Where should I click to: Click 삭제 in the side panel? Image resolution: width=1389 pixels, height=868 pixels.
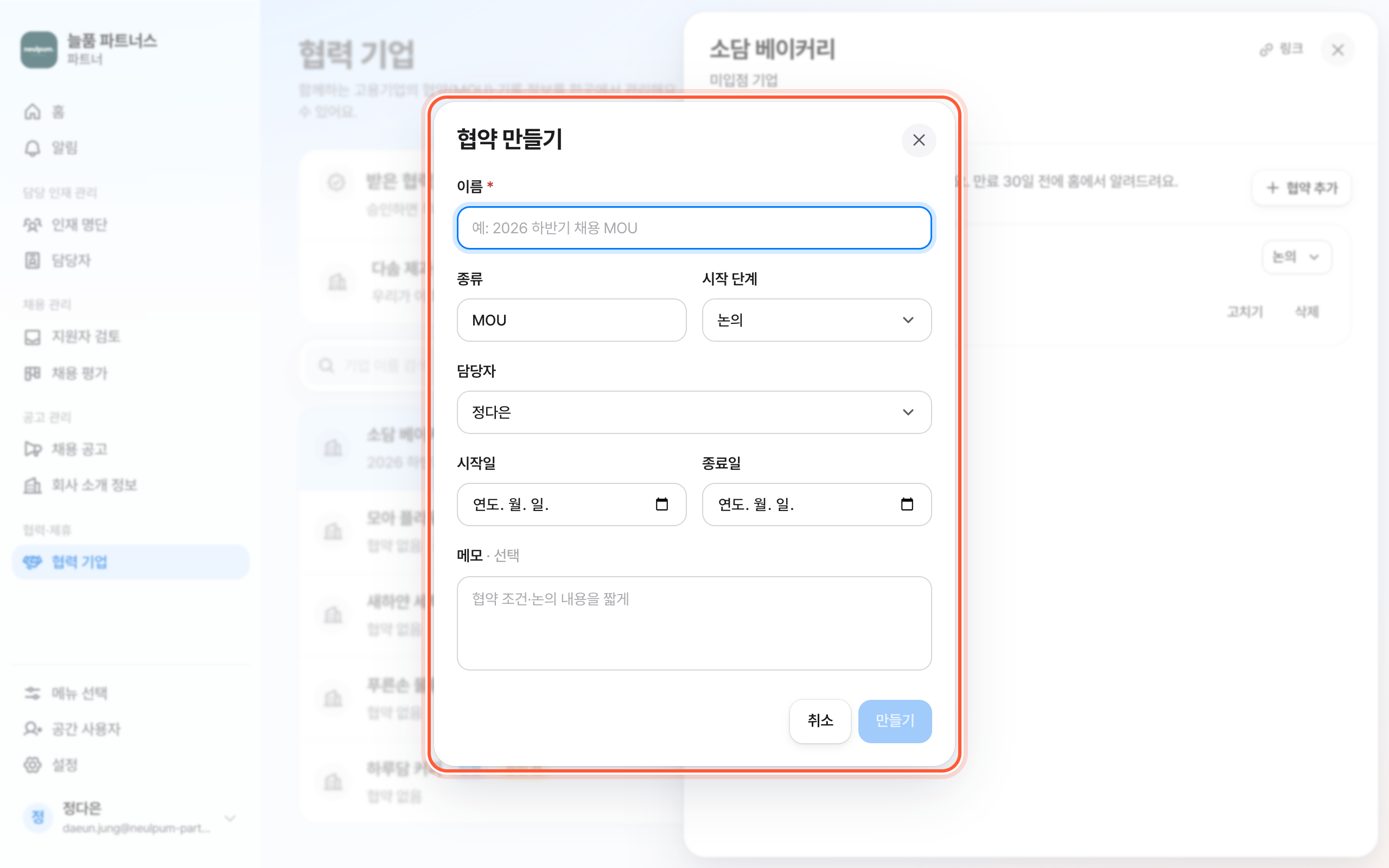point(1307,312)
